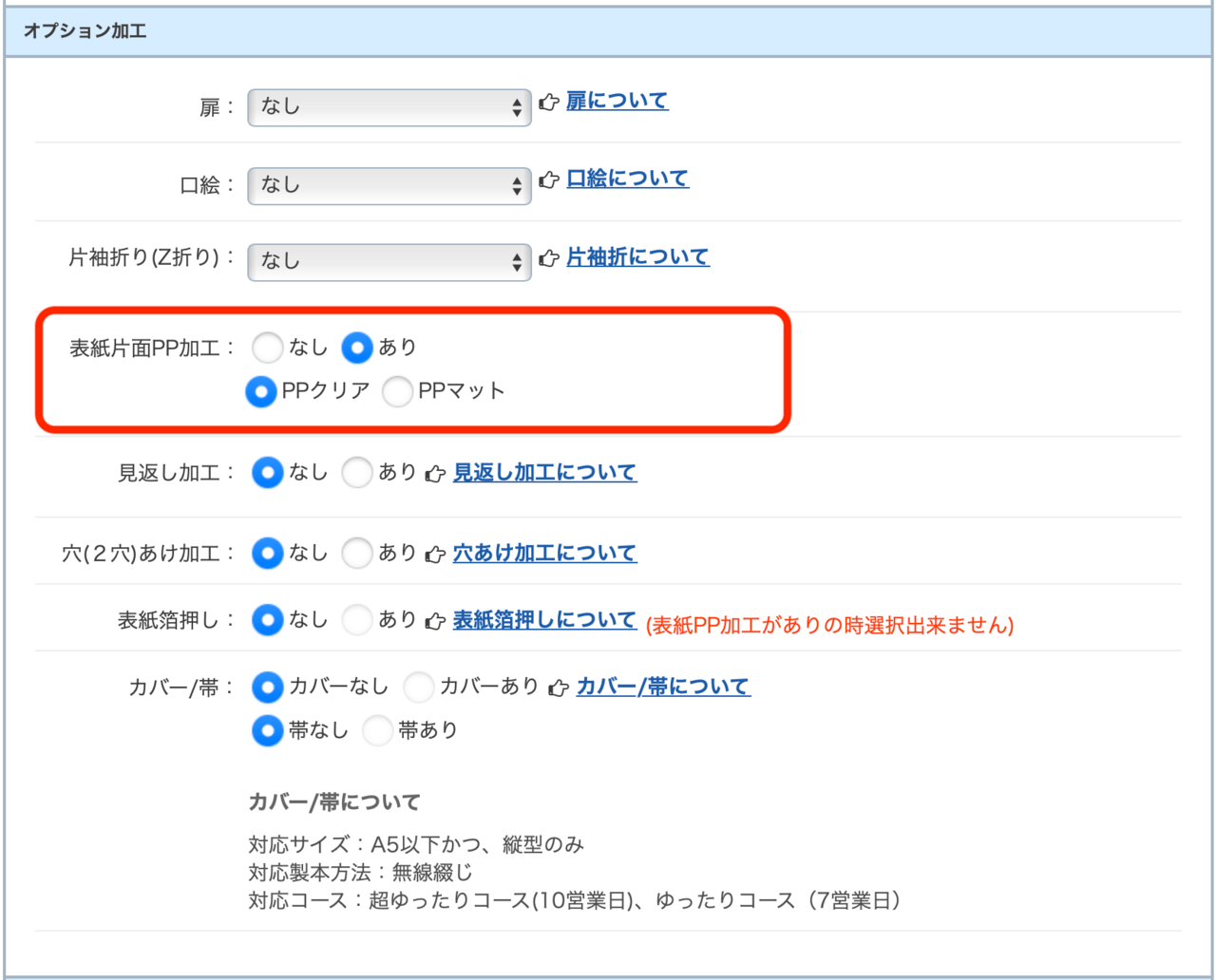Click the pointing hand icon beside 扉について
This screenshot has height=980, width=1216.
(548, 102)
